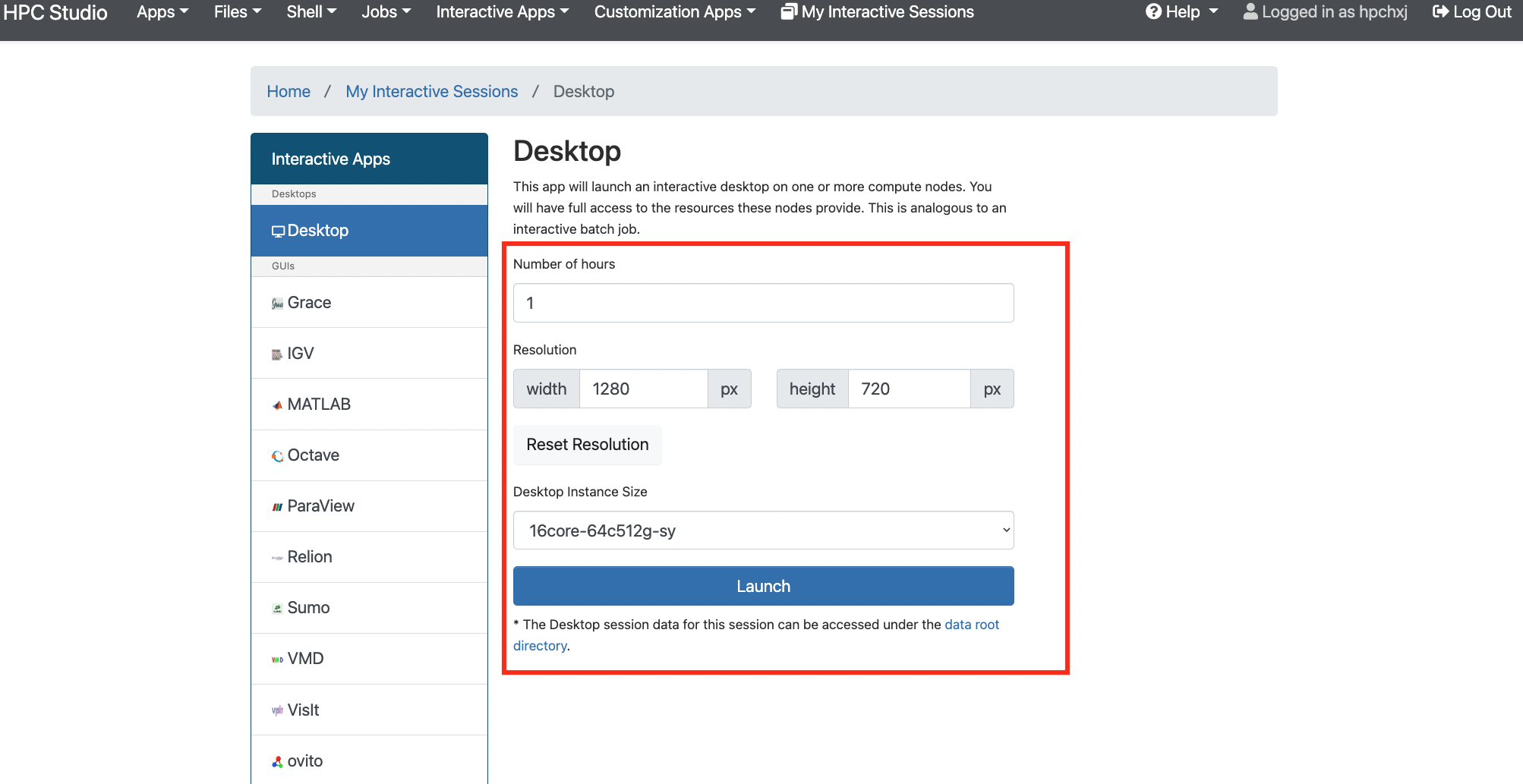1523x784 pixels.
Task: Click the IGV app icon
Action: [277, 354]
